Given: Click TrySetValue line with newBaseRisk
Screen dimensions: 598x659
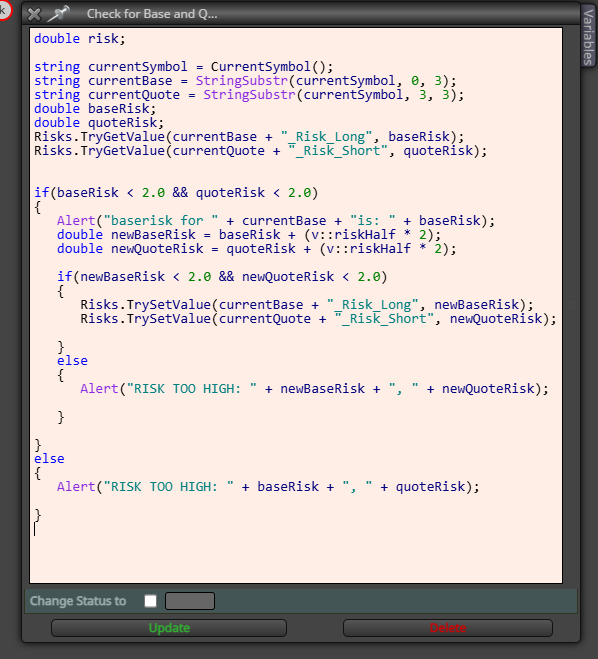Looking at the screenshot, I should pyautogui.click(x=307, y=305).
